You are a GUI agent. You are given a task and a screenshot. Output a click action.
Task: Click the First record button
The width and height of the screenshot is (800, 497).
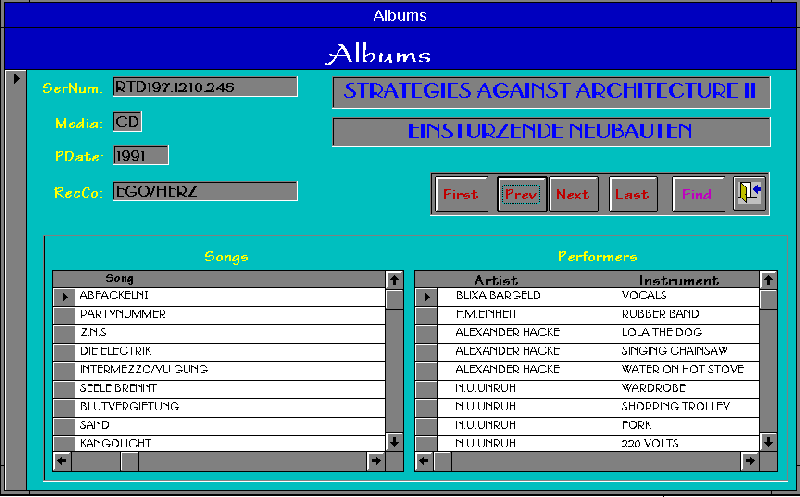(460, 194)
